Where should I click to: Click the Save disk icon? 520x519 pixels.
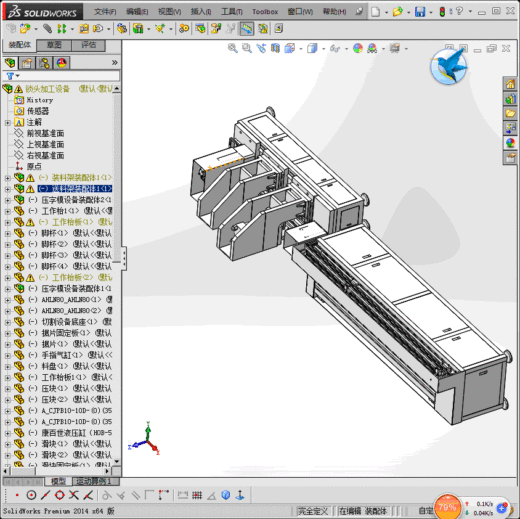(x=420, y=12)
